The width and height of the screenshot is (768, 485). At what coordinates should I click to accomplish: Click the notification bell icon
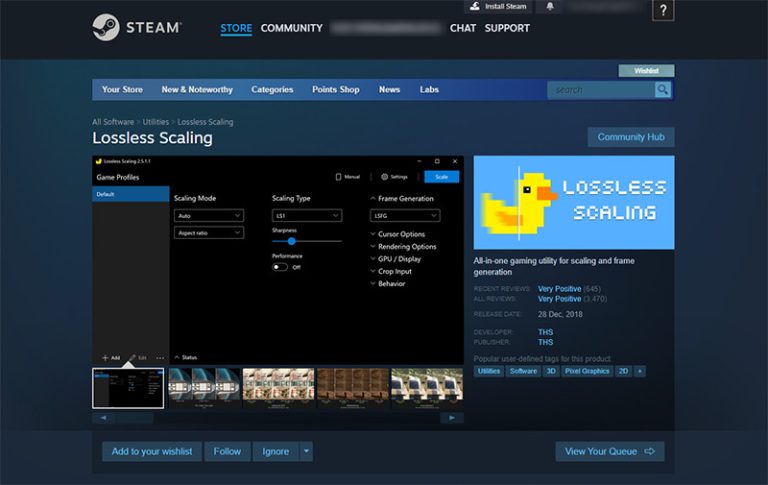click(x=549, y=7)
